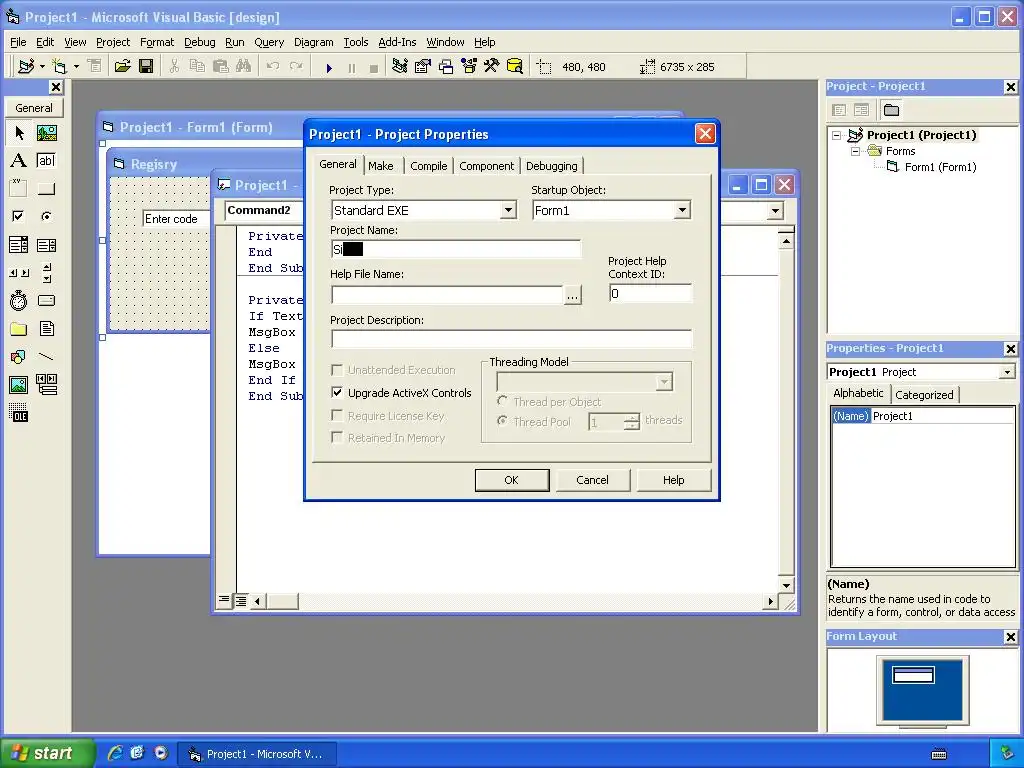Click the browse (...) button for Help File
The width and height of the screenshot is (1024, 768).
[x=572, y=296]
